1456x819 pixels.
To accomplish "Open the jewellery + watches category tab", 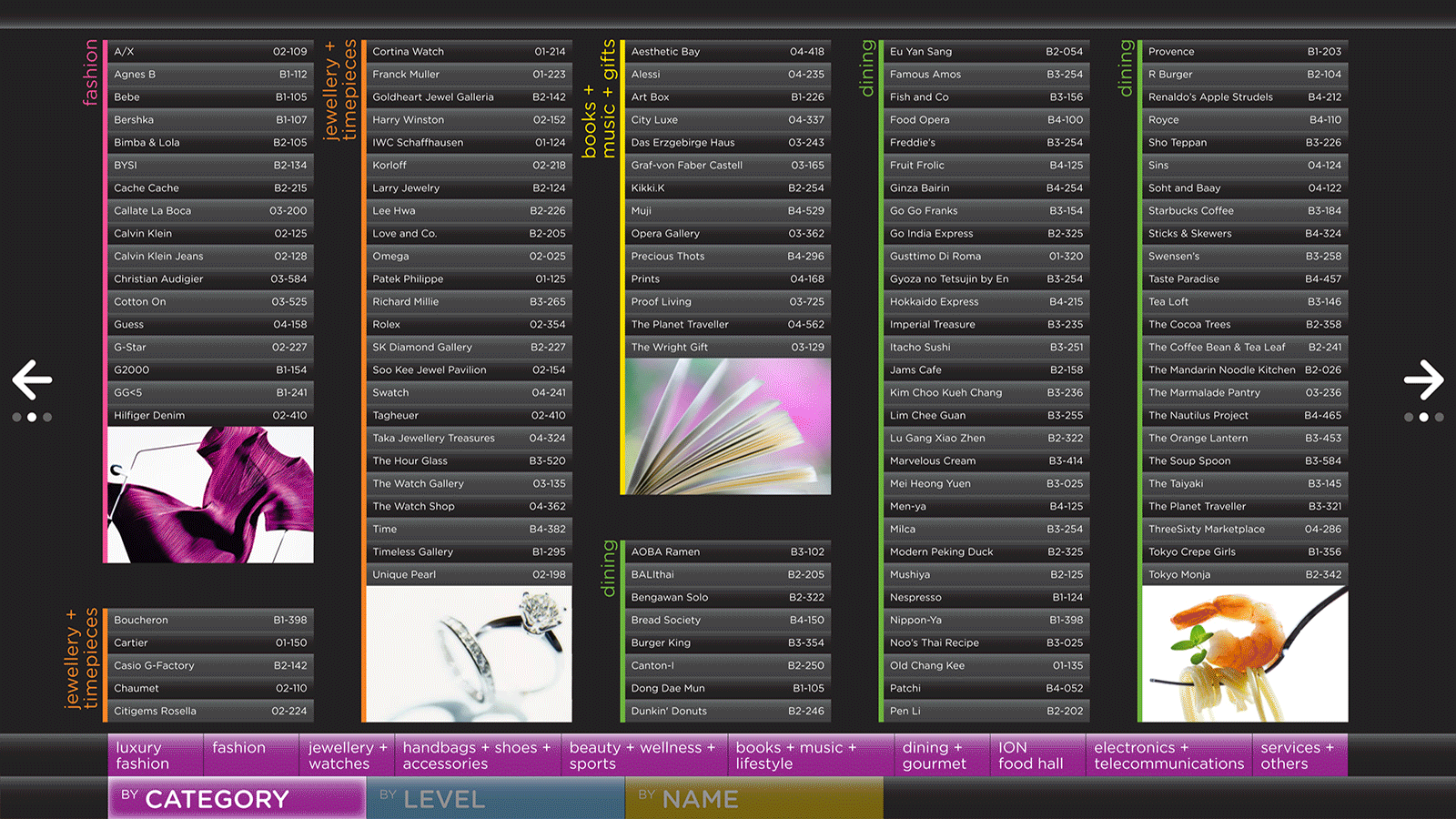I will click(347, 755).
